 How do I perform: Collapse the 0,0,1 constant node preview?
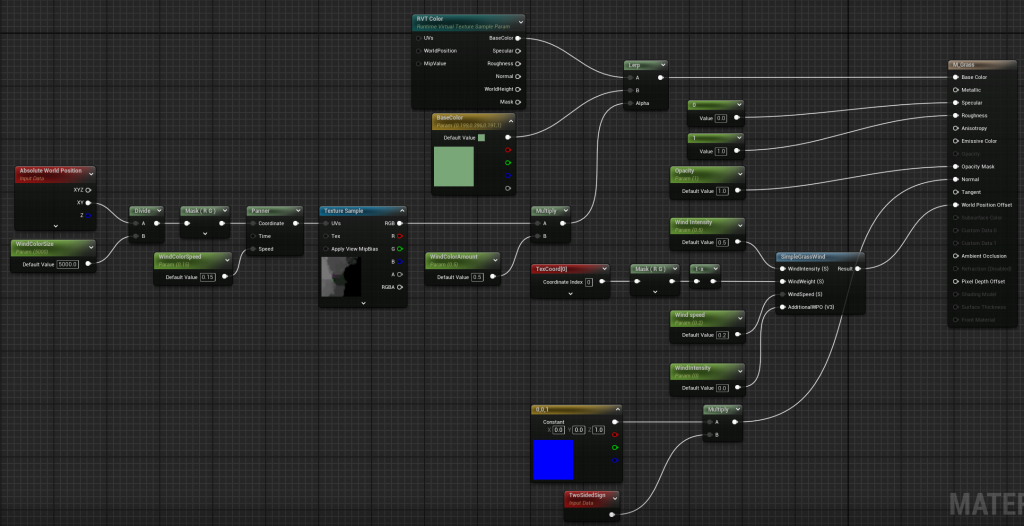click(617, 410)
